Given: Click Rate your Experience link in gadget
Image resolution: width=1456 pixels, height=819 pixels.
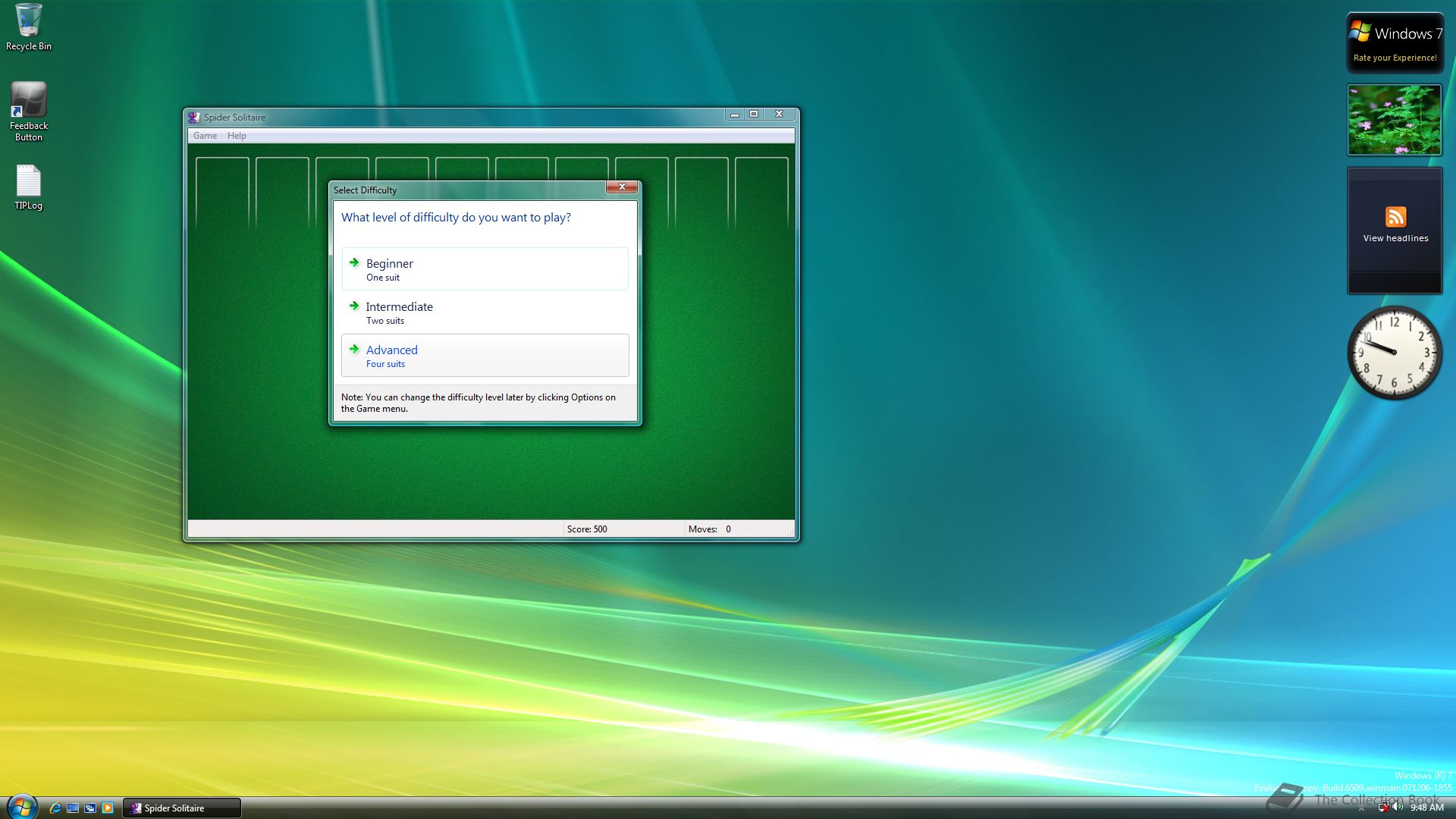Looking at the screenshot, I should pos(1395,58).
